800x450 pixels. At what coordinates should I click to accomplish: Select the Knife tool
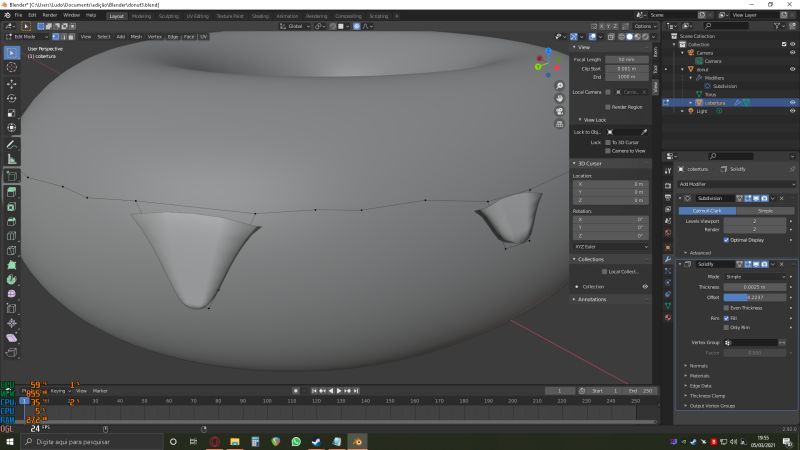[12, 251]
